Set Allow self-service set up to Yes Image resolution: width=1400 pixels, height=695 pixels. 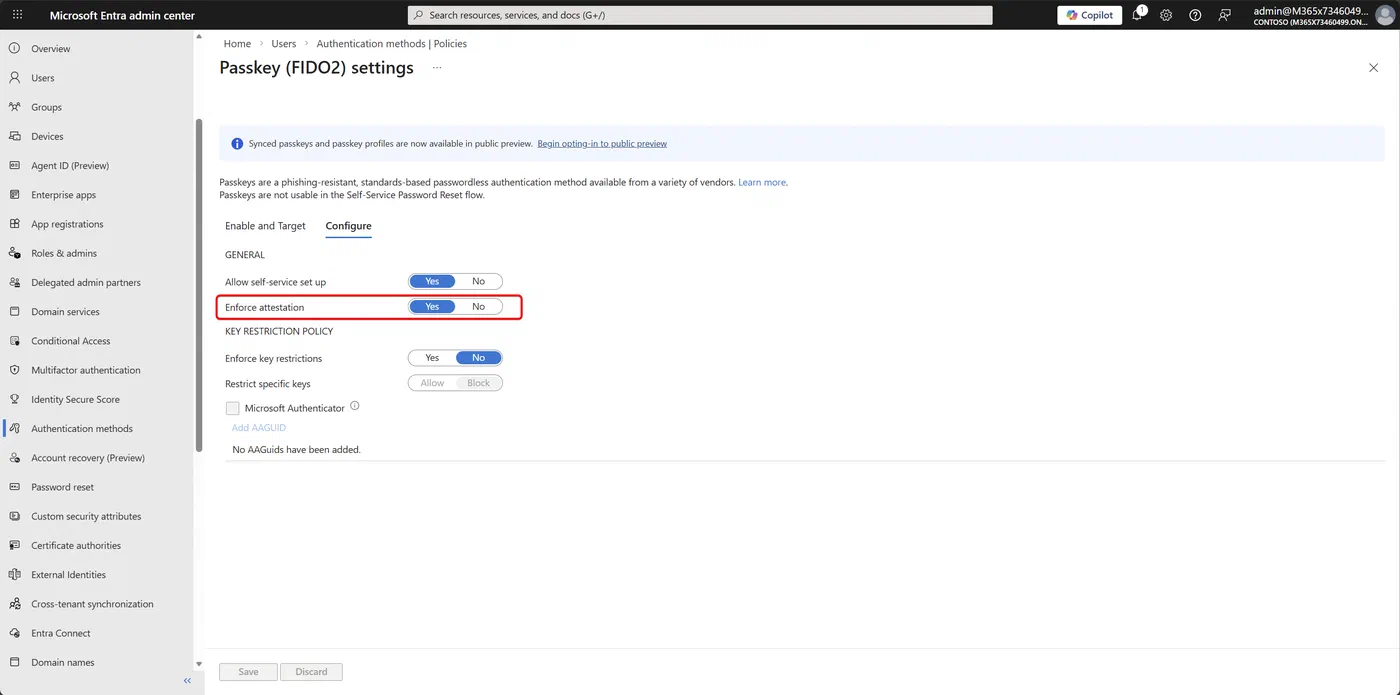click(432, 282)
